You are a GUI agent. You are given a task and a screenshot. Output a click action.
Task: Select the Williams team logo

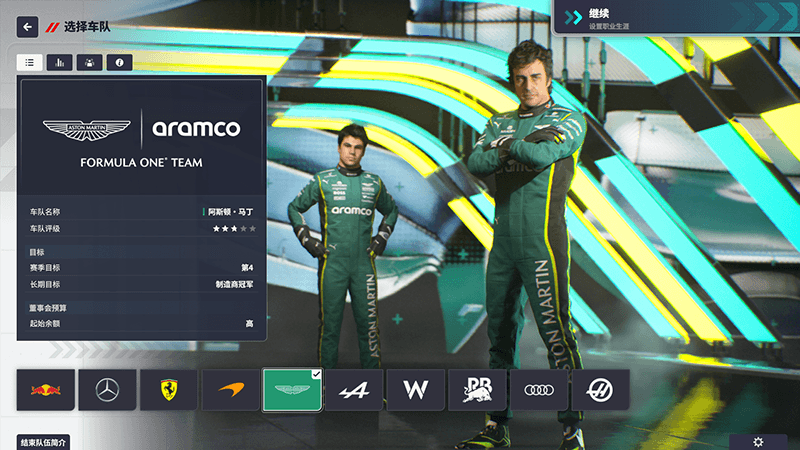pos(416,390)
